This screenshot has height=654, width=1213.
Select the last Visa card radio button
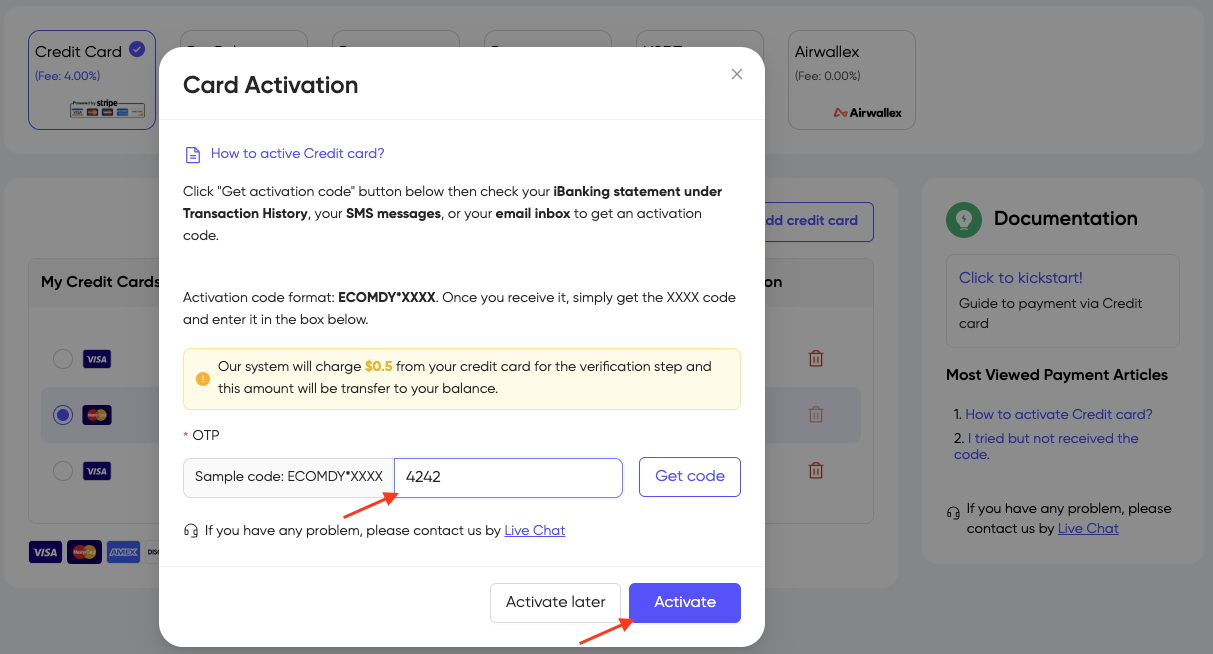click(x=63, y=470)
